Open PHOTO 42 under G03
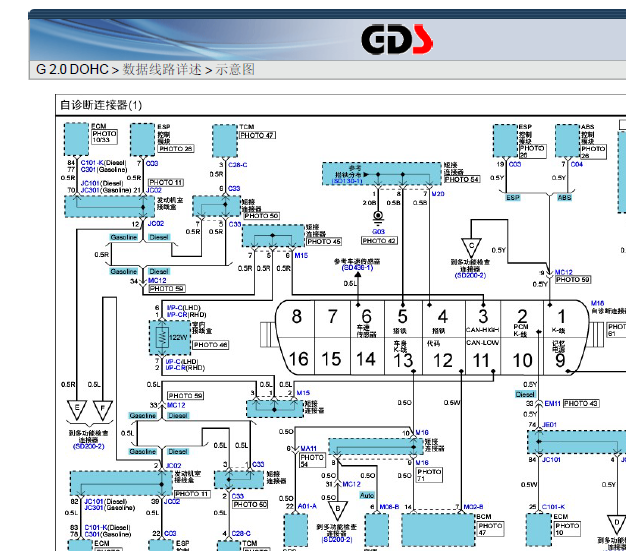Image resolution: width=626 pixels, height=551 pixels. (x=379, y=241)
